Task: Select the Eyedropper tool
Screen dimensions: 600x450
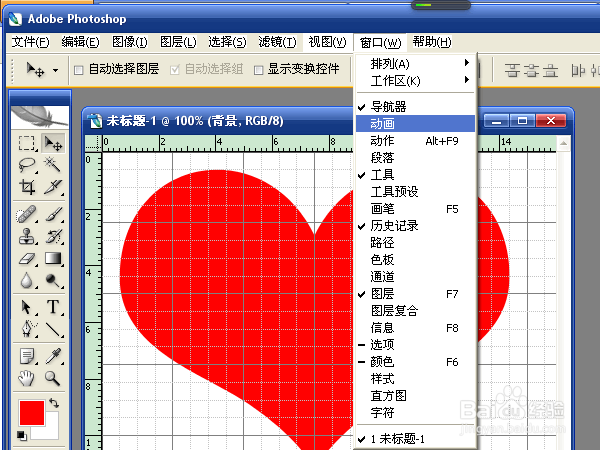Action: click(x=53, y=356)
